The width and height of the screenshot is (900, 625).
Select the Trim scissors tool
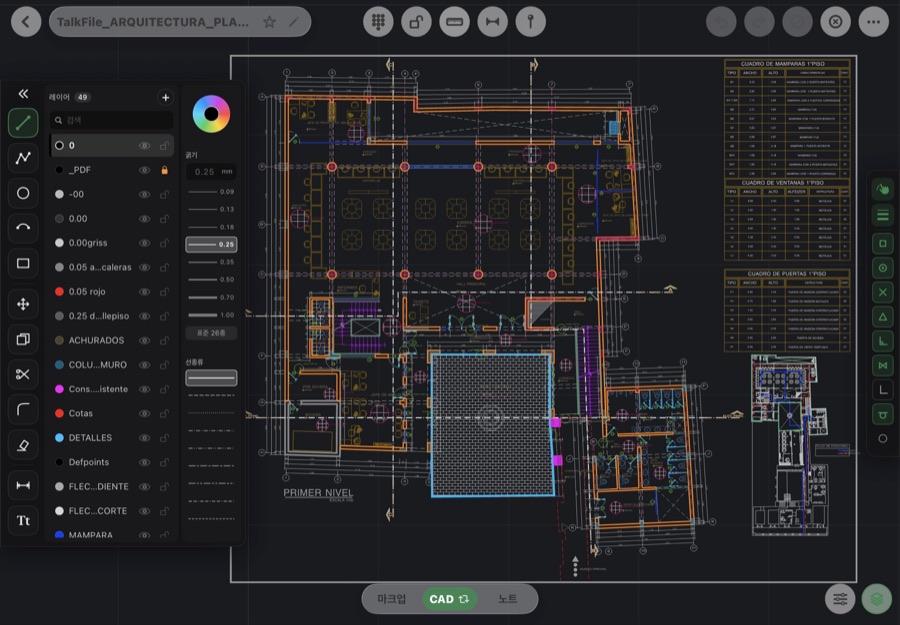pos(23,374)
